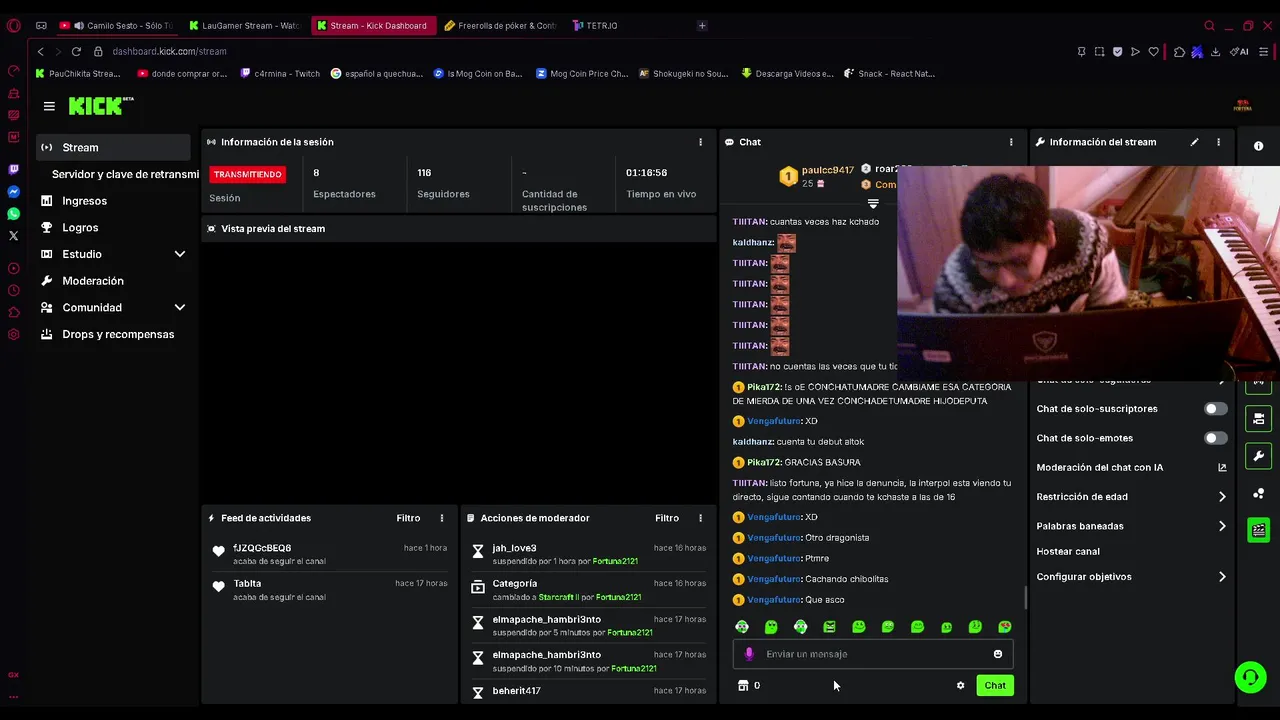The width and height of the screenshot is (1280, 720).
Task: Open WhatsApp in the Opera sidebar
Action: (13, 214)
